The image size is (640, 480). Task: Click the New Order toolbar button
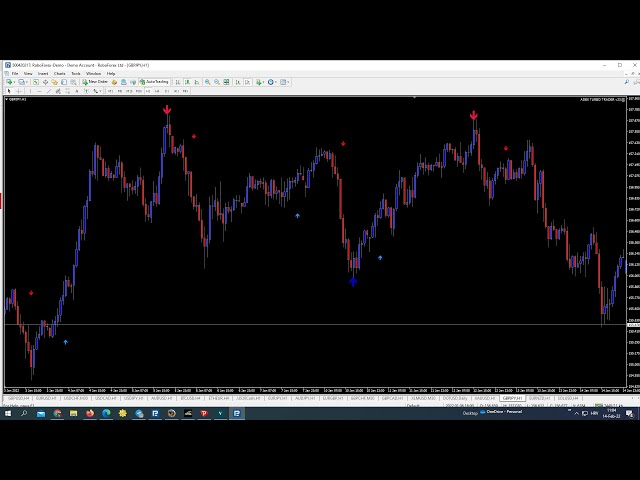coord(96,82)
